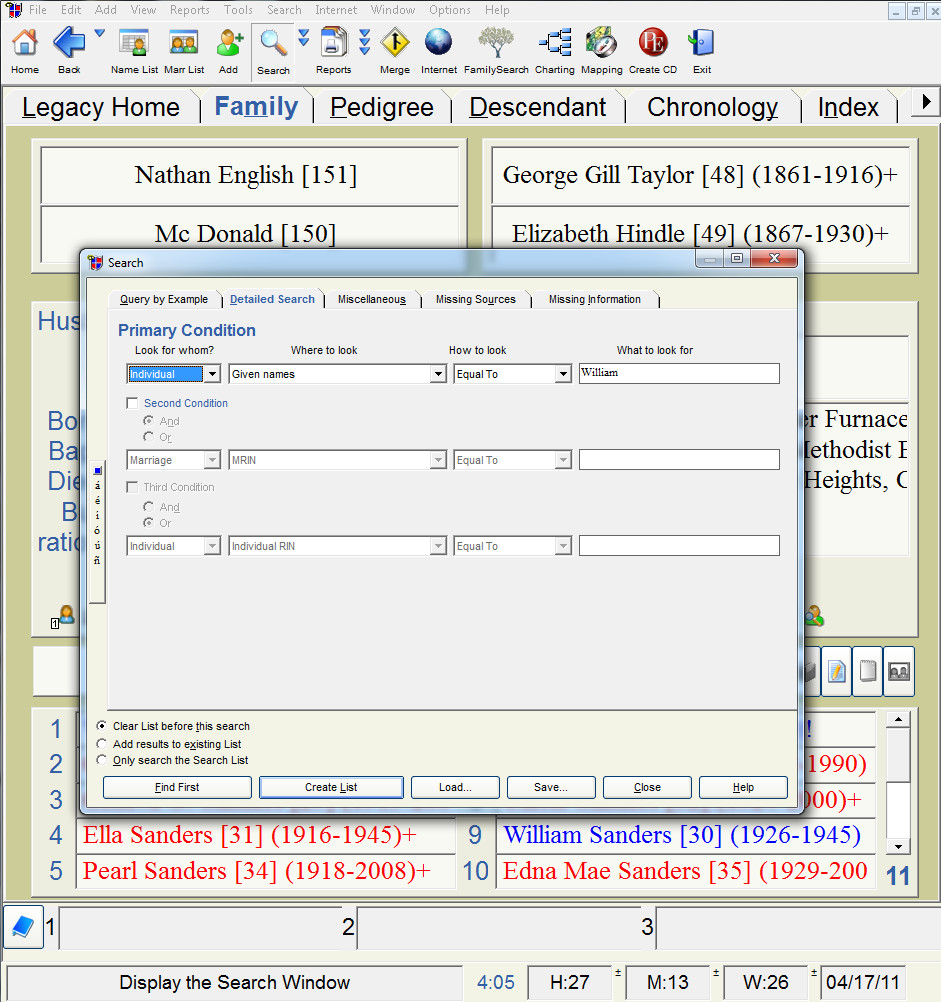Open primary Look for whom dropdown
Viewport: 941px width, 1002px height.
[212, 374]
